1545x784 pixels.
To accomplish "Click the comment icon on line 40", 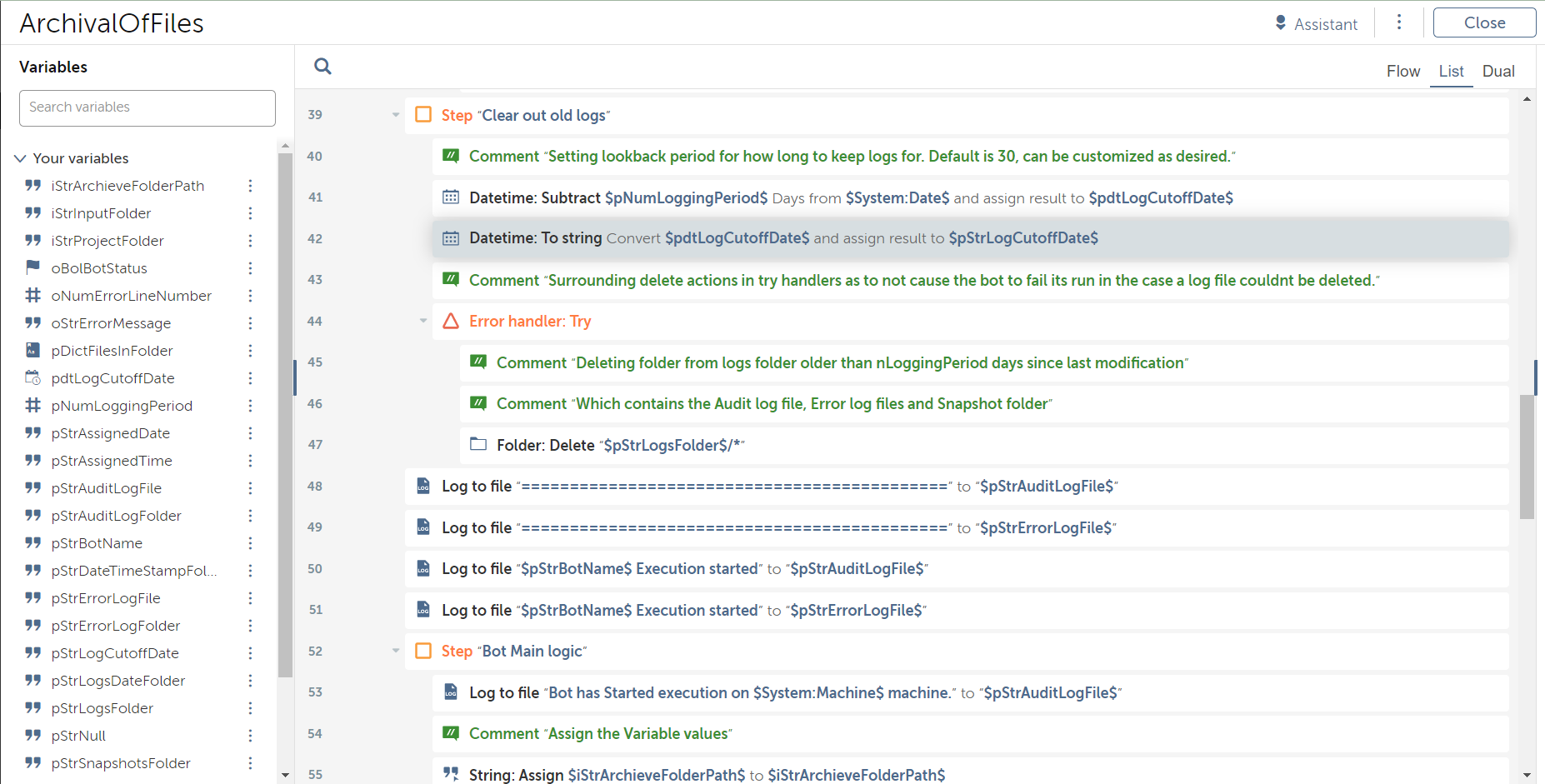I will pyautogui.click(x=451, y=156).
